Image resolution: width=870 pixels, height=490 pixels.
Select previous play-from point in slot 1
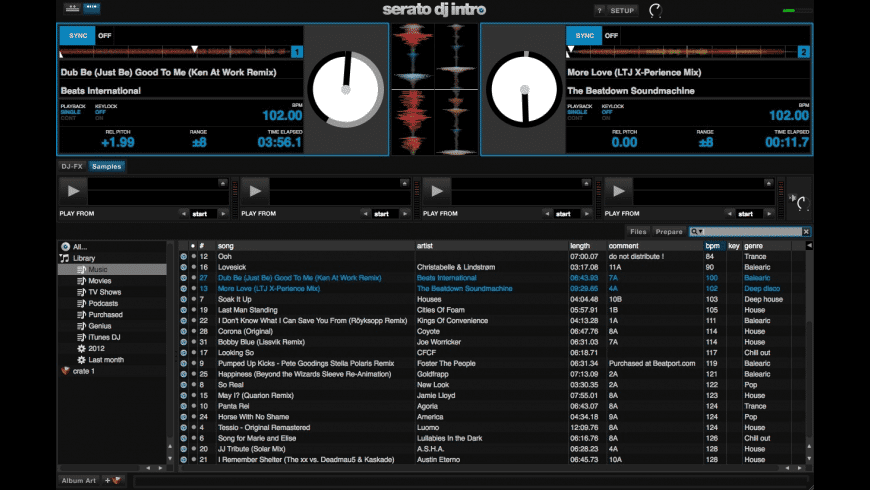[x=184, y=214]
